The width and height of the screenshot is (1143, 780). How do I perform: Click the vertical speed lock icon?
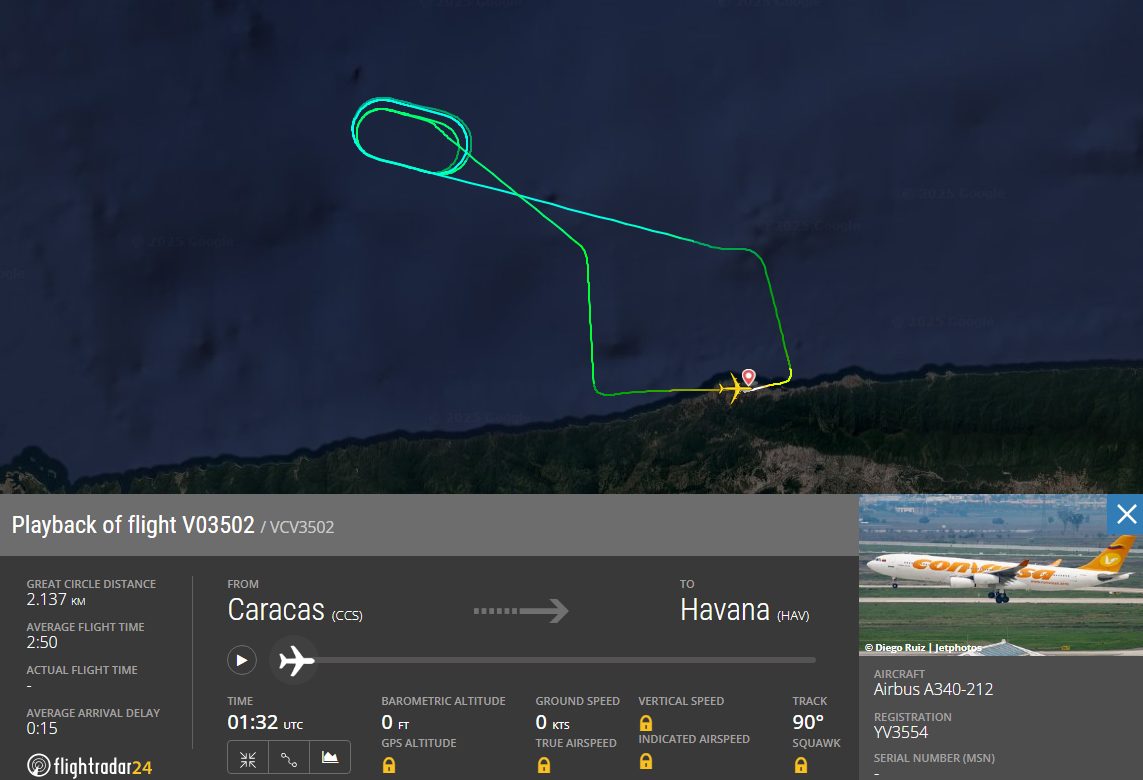pyautogui.click(x=645, y=722)
